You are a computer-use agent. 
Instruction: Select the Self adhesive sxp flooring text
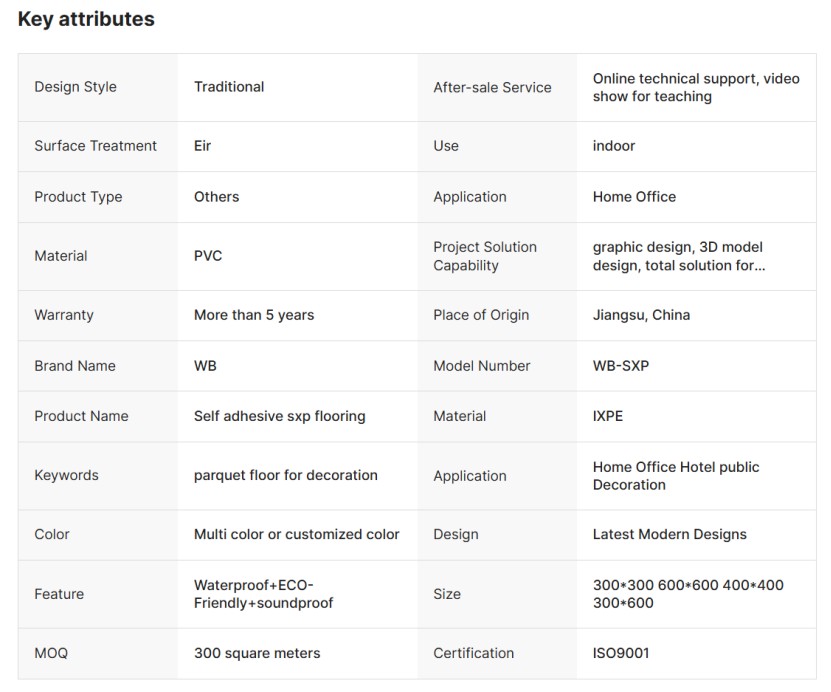(x=280, y=416)
